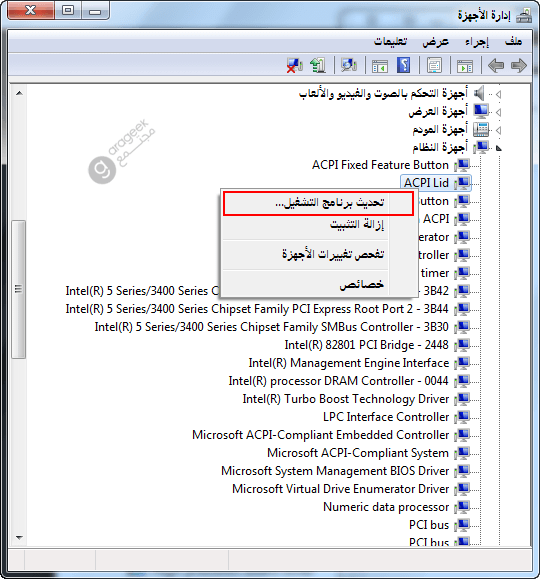The width and height of the screenshot is (540, 579).
Task: Click the sound devices speaker icon
Action: tap(479, 93)
